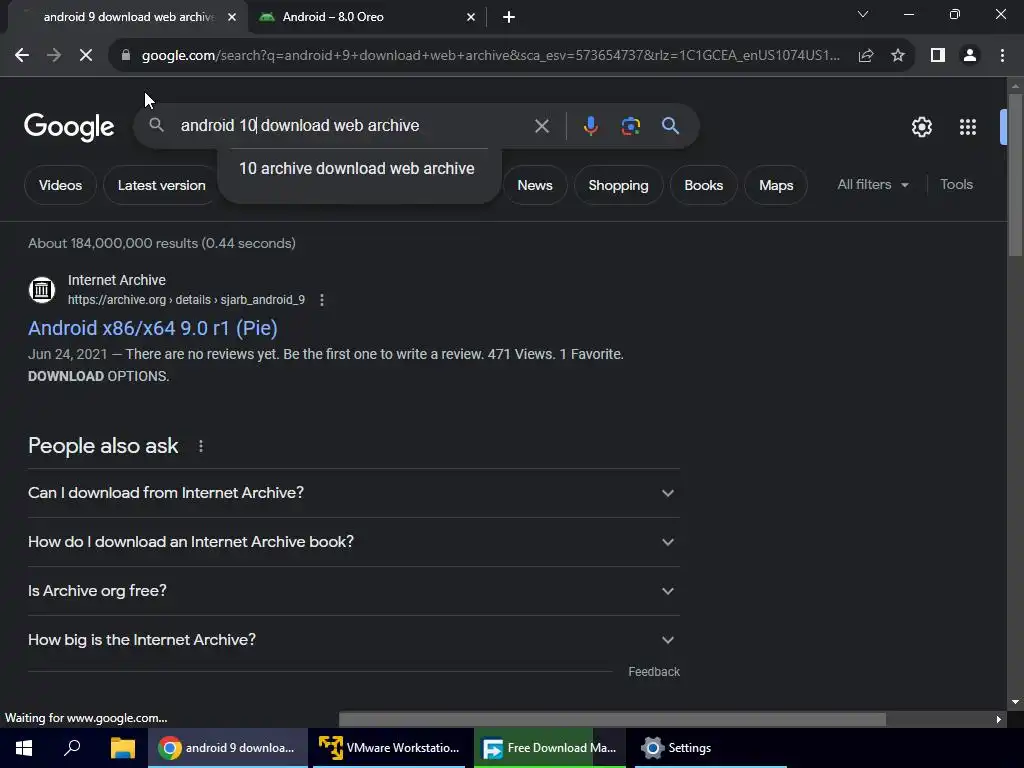Select the Latest version filter chip
This screenshot has width=1024, height=768.
pyautogui.click(x=161, y=185)
